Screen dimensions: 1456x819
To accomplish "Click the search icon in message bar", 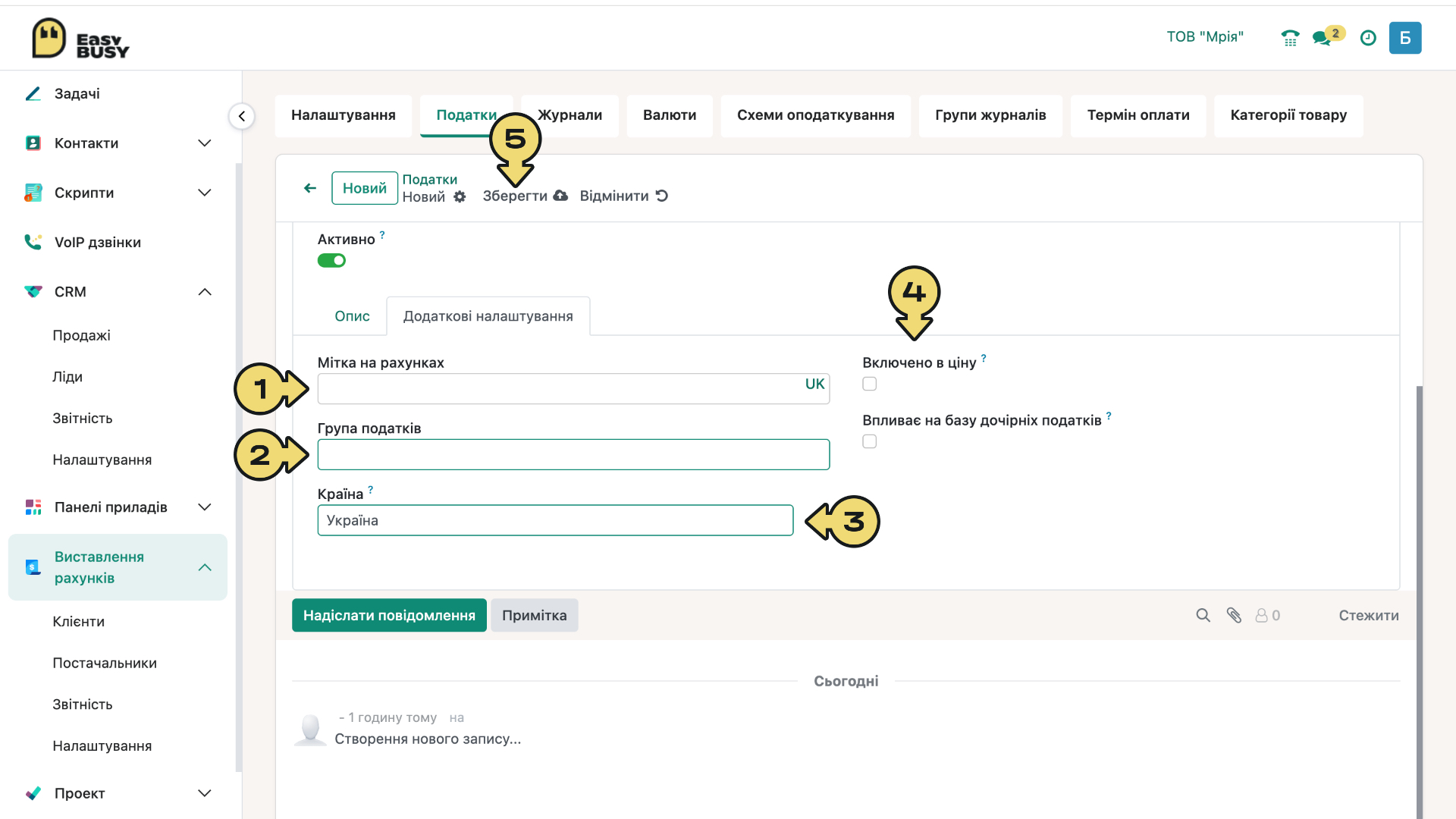I will pyautogui.click(x=1203, y=616).
